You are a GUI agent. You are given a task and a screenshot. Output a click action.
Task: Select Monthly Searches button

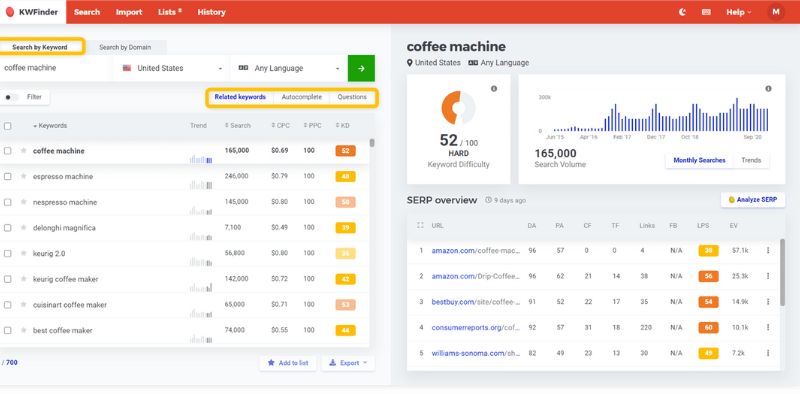(699, 160)
